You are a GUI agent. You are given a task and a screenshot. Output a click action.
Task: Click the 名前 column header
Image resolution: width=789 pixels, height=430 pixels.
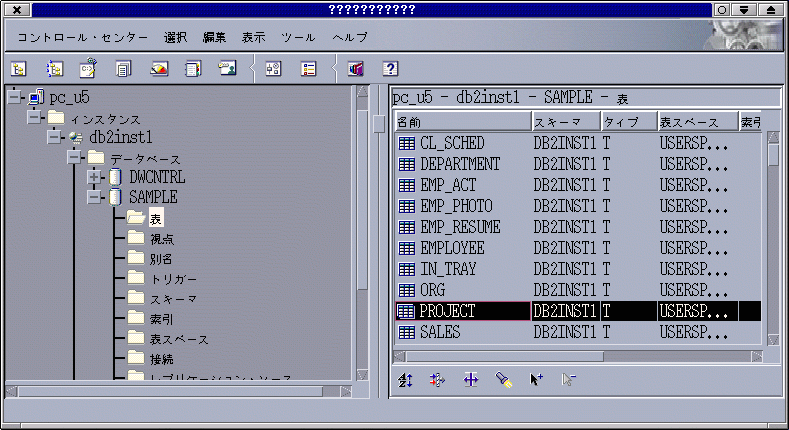461,121
